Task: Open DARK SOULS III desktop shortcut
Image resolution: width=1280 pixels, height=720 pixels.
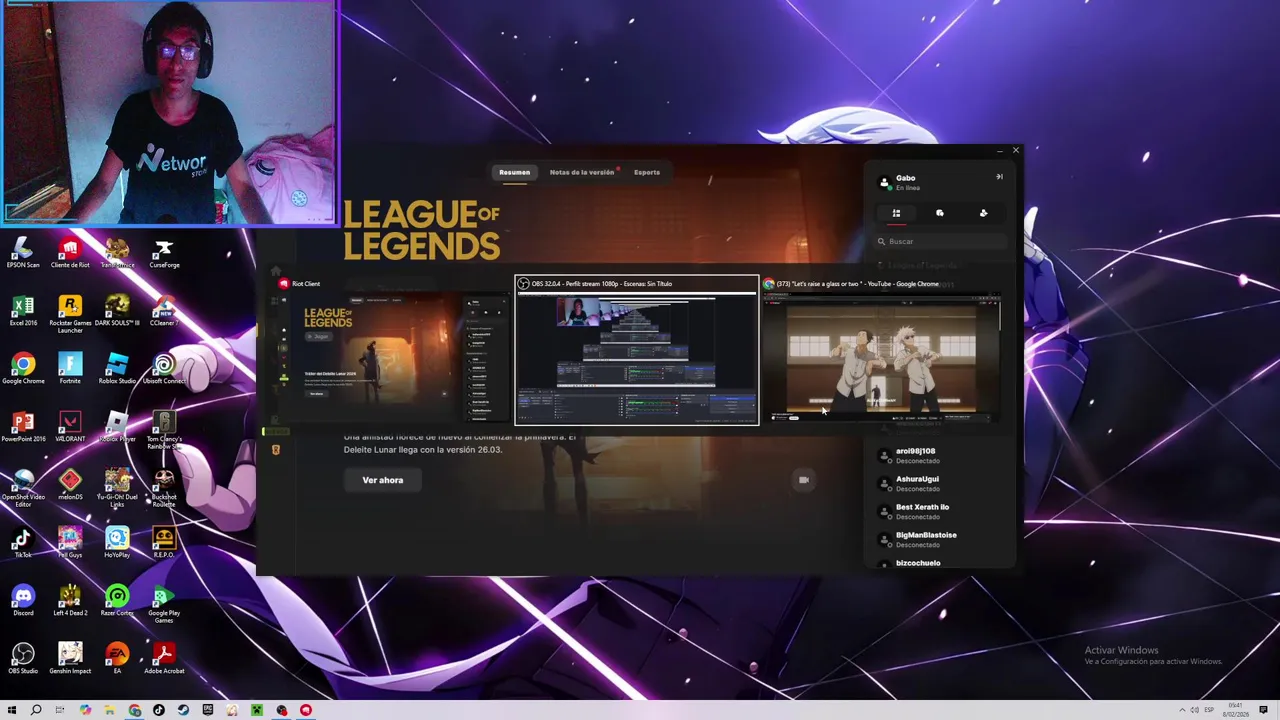Action: click(117, 310)
